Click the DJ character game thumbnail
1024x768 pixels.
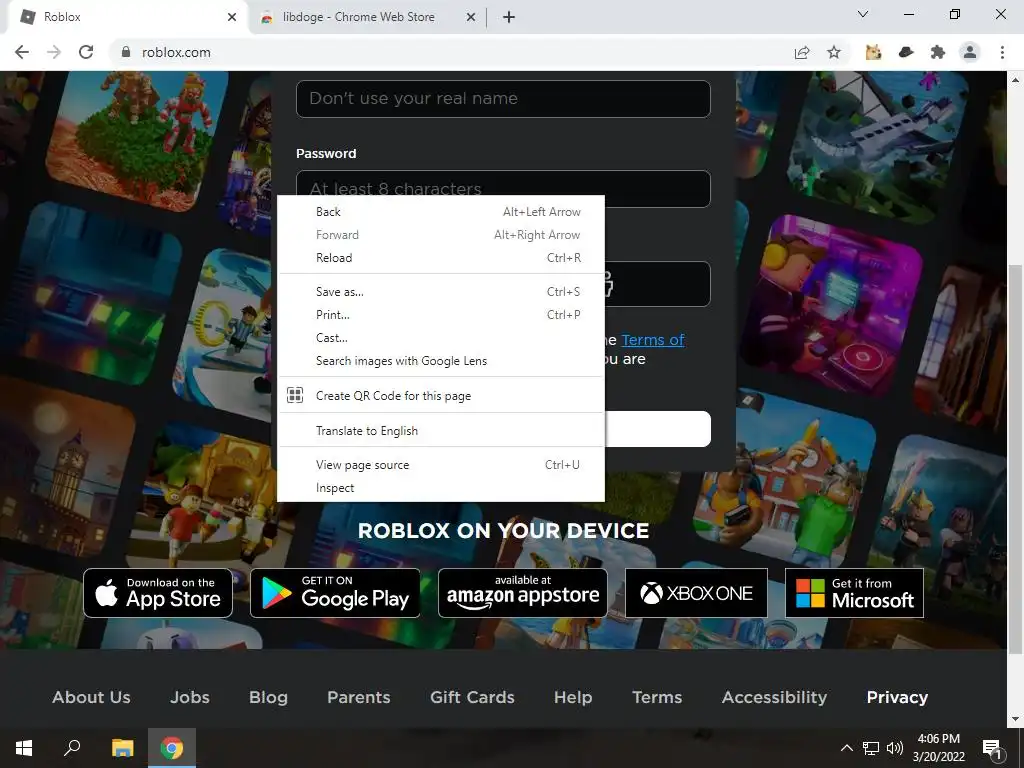tap(833, 307)
